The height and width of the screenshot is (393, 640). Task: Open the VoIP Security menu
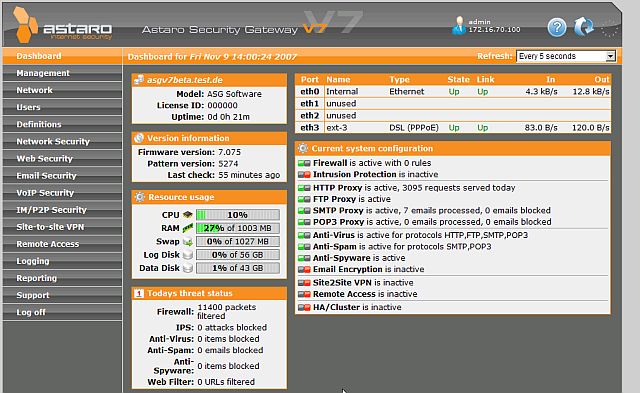62,193
